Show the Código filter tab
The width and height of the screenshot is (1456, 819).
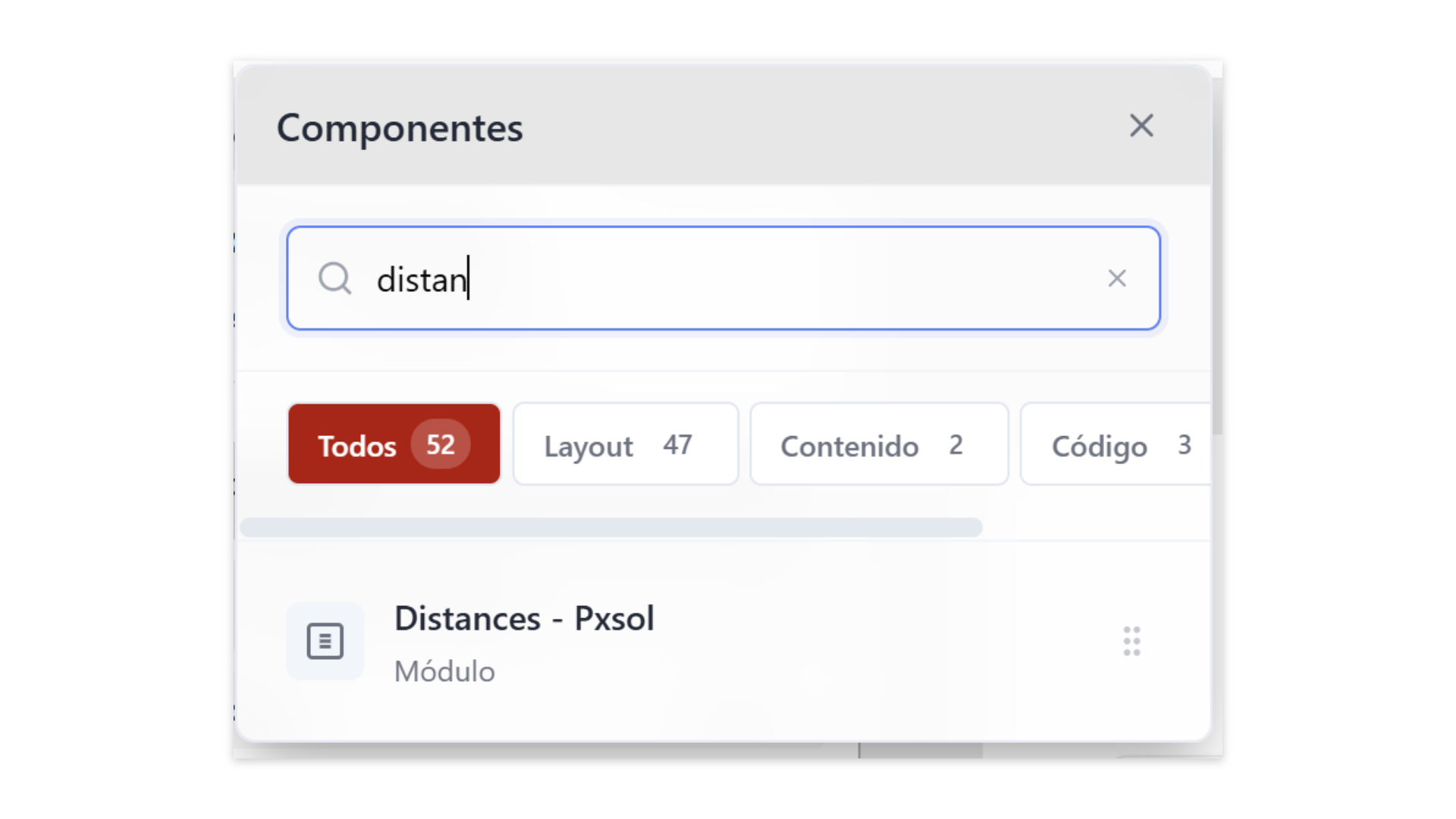pos(1099,446)
